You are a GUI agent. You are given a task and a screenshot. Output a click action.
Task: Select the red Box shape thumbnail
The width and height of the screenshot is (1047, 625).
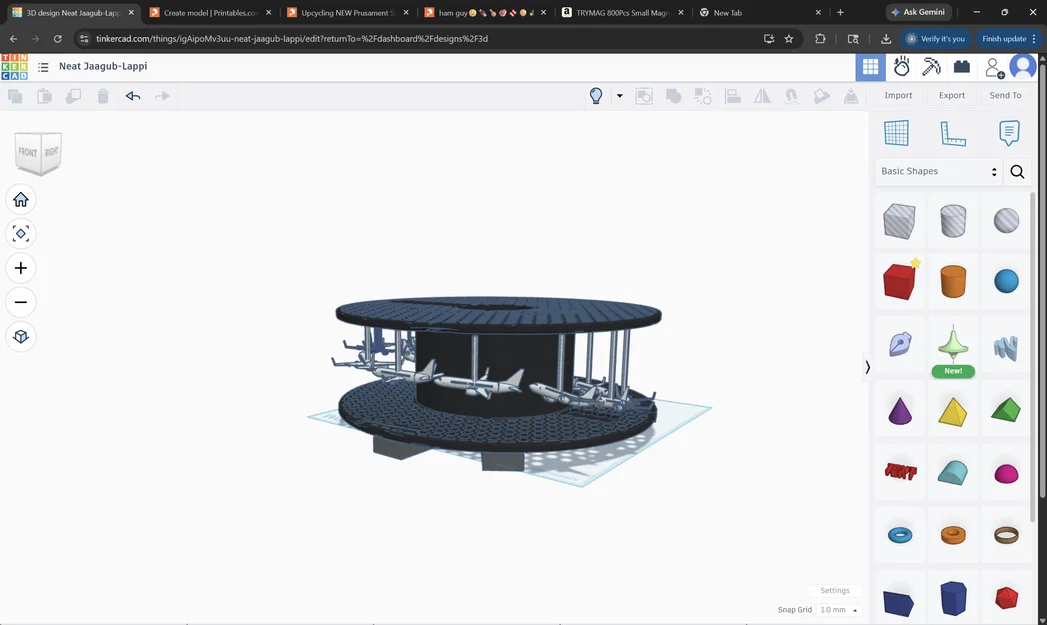click(x=899, y=281)
